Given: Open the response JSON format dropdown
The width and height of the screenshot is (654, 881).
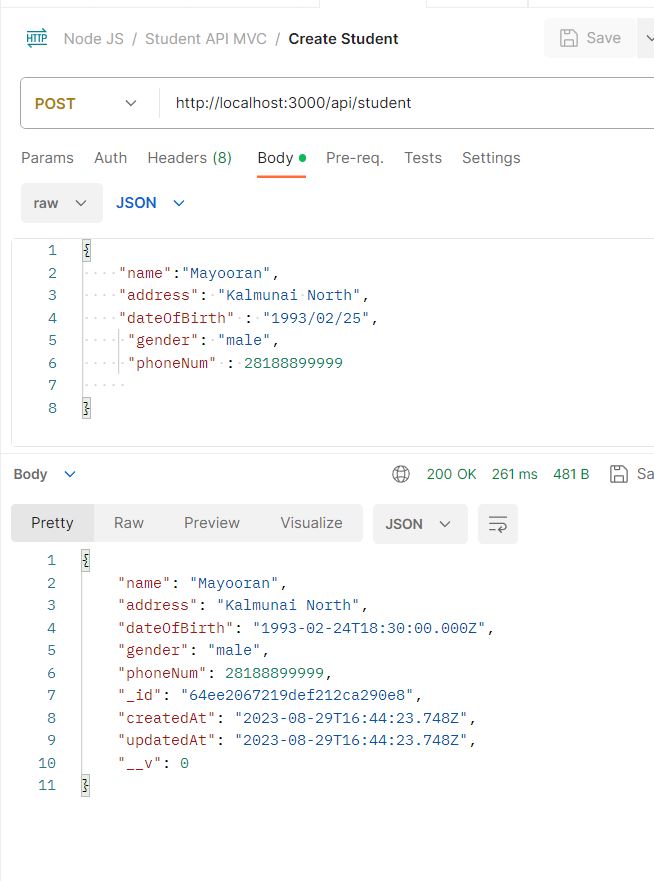Looking at the screenshot, I should 419,524.
